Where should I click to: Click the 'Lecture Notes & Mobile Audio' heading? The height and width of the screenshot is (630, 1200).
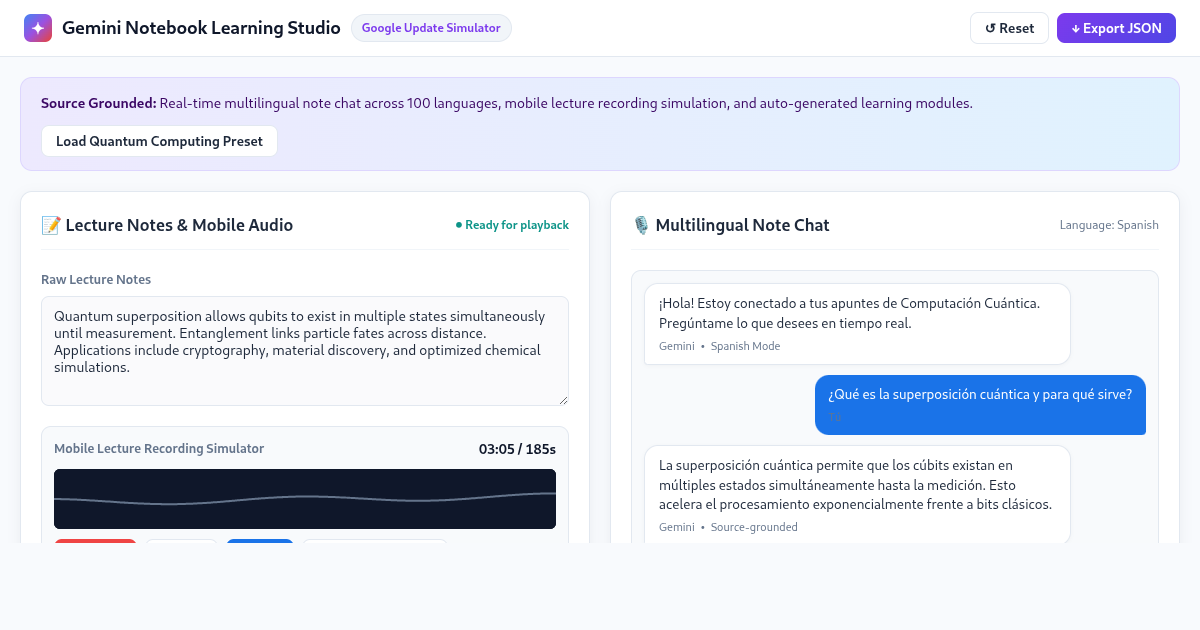pos(179,225)
